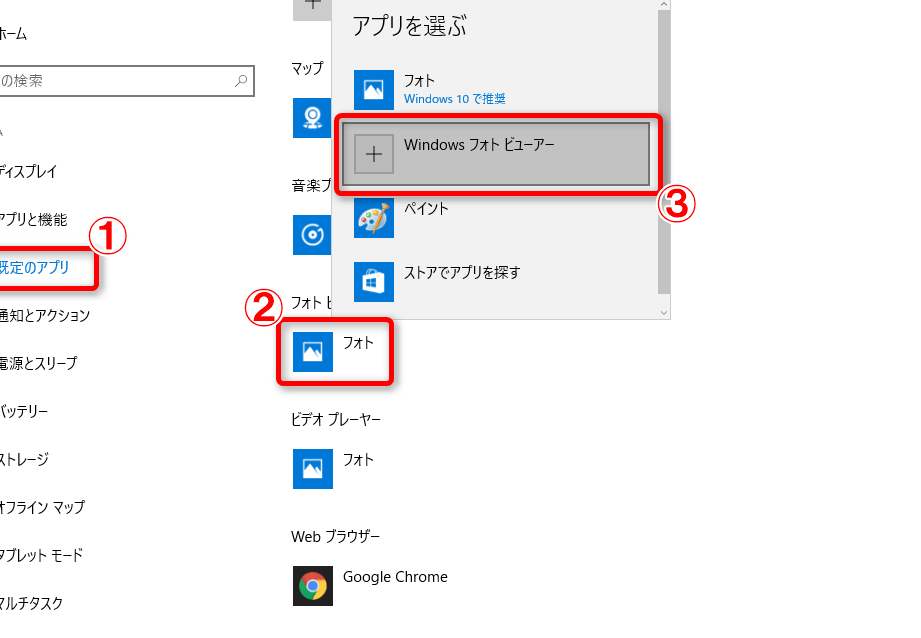Screen dimensions: 921x638
Task: Open the music player default app icon
Action: click(312, 234)
